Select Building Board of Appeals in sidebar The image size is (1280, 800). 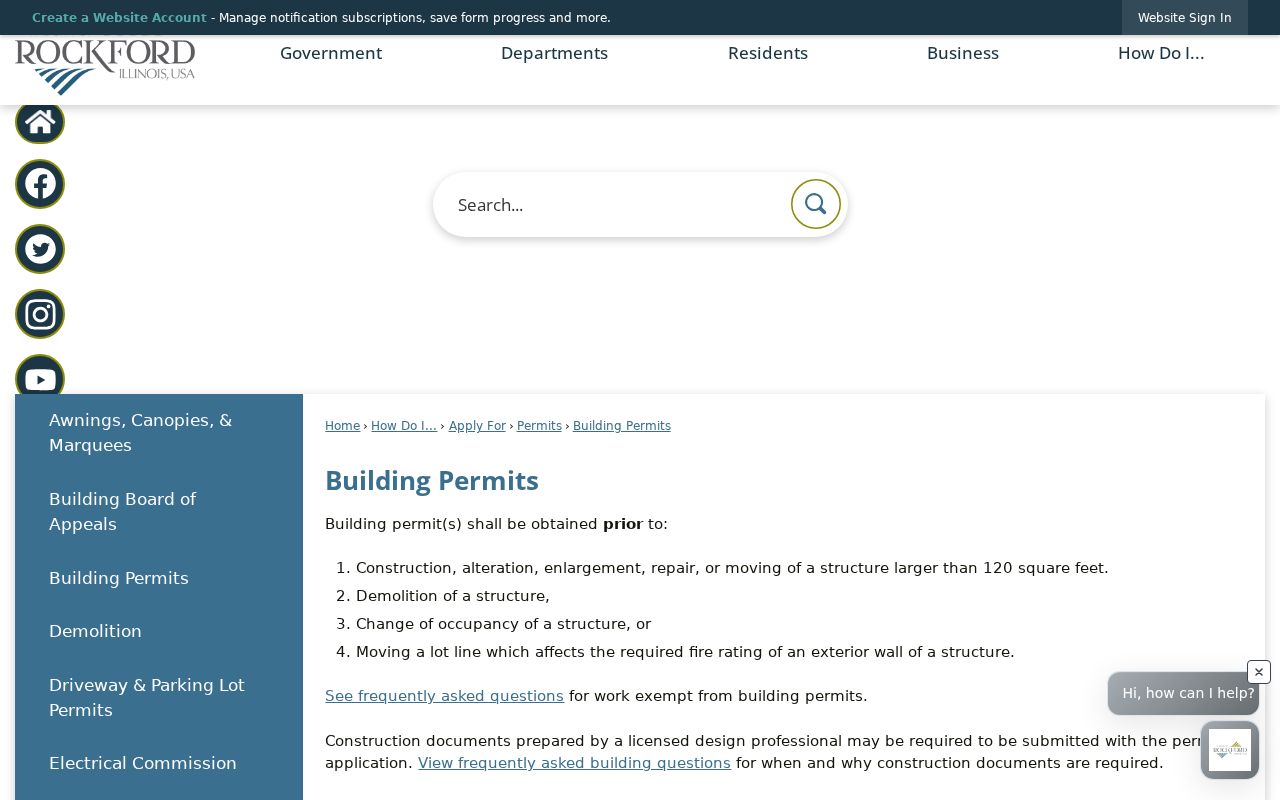159,511
